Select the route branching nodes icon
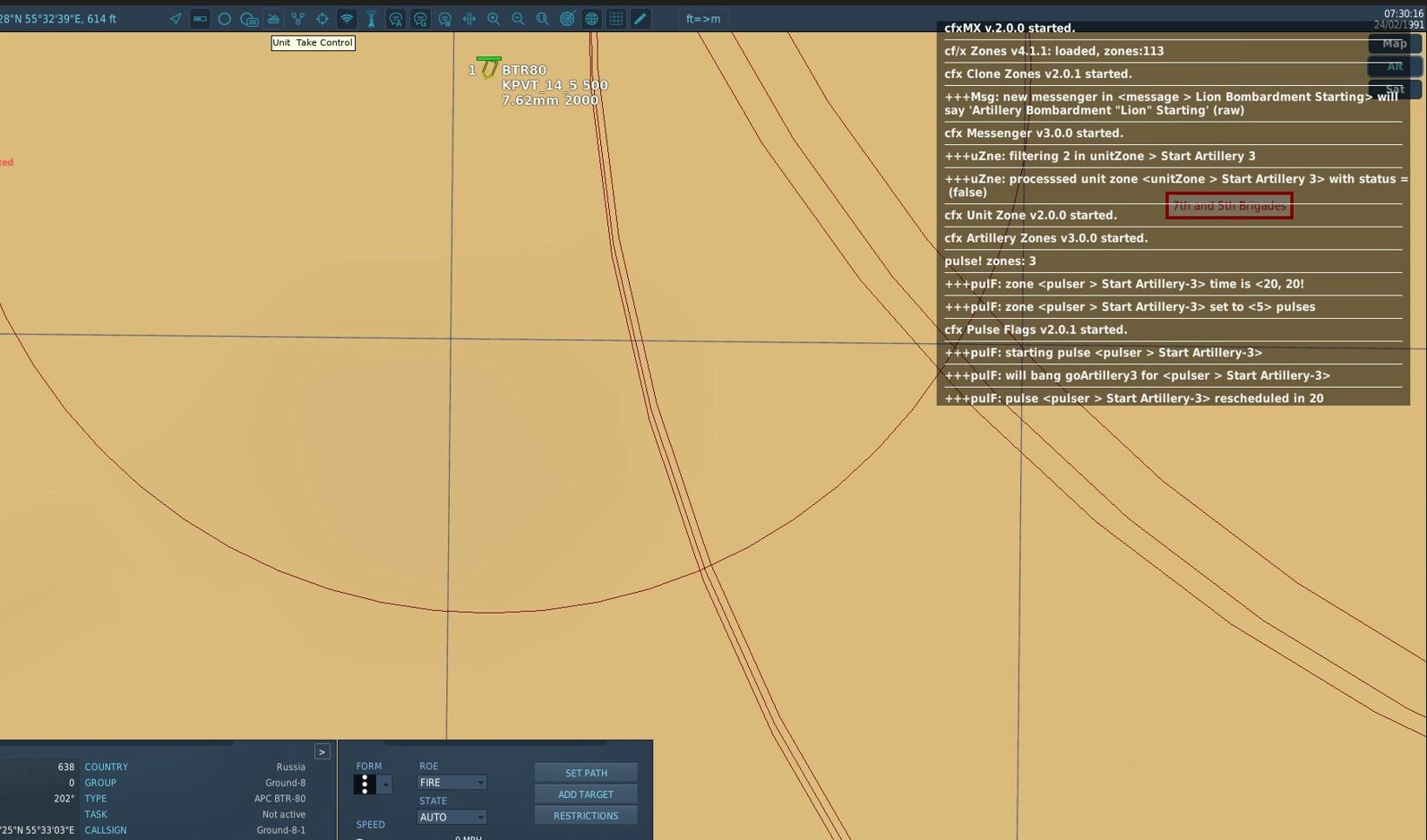 click(x=298, y=19)
